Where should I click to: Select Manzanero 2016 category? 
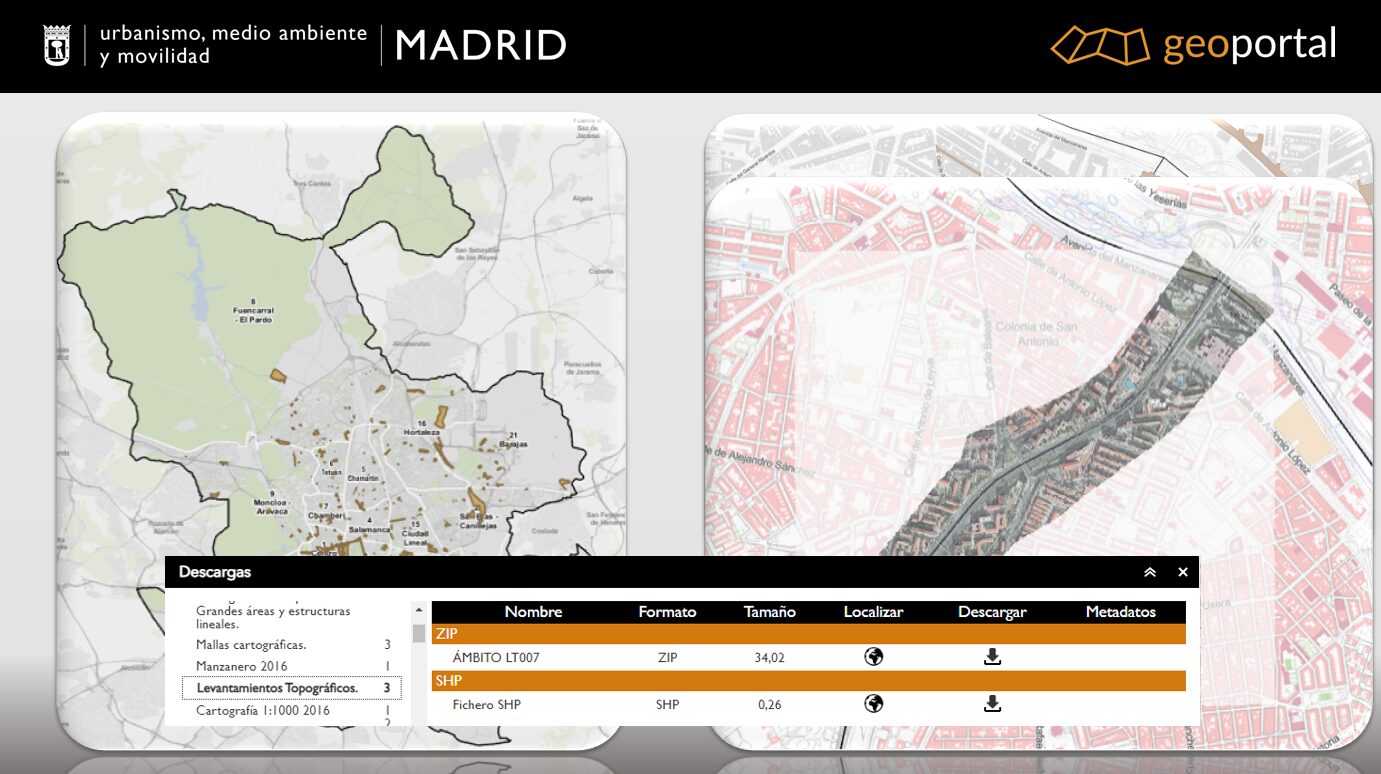(x=241, y=666)
